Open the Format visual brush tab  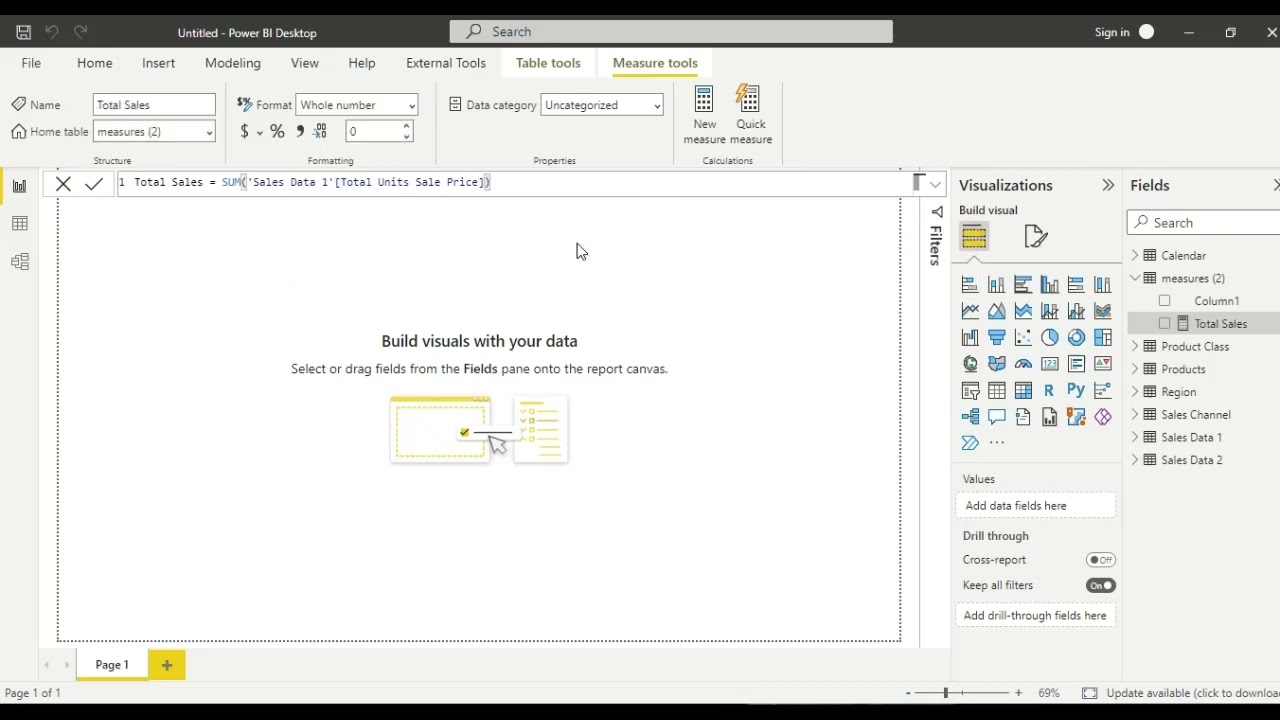(1036, 237)
